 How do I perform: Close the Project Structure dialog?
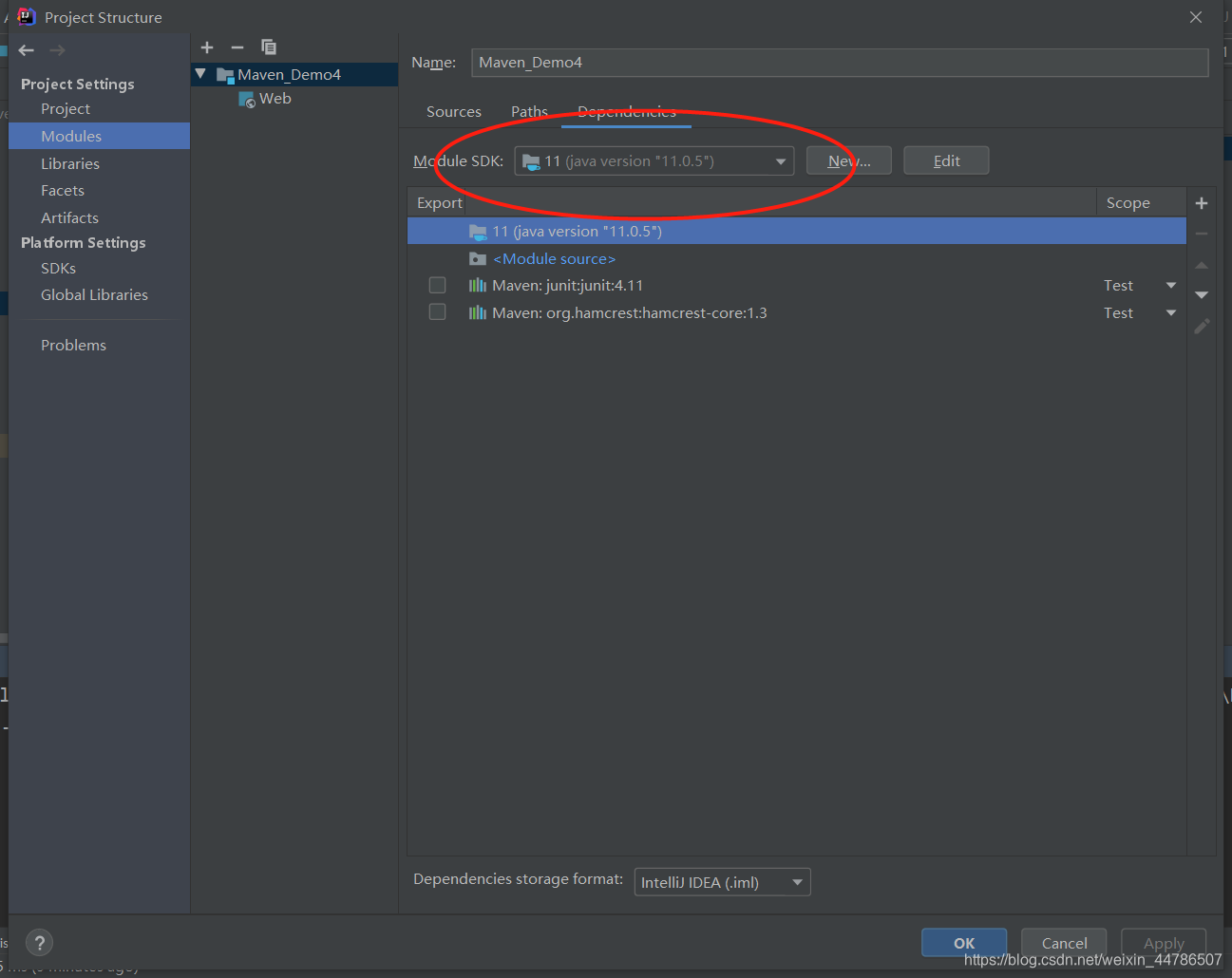point(1196,17)
